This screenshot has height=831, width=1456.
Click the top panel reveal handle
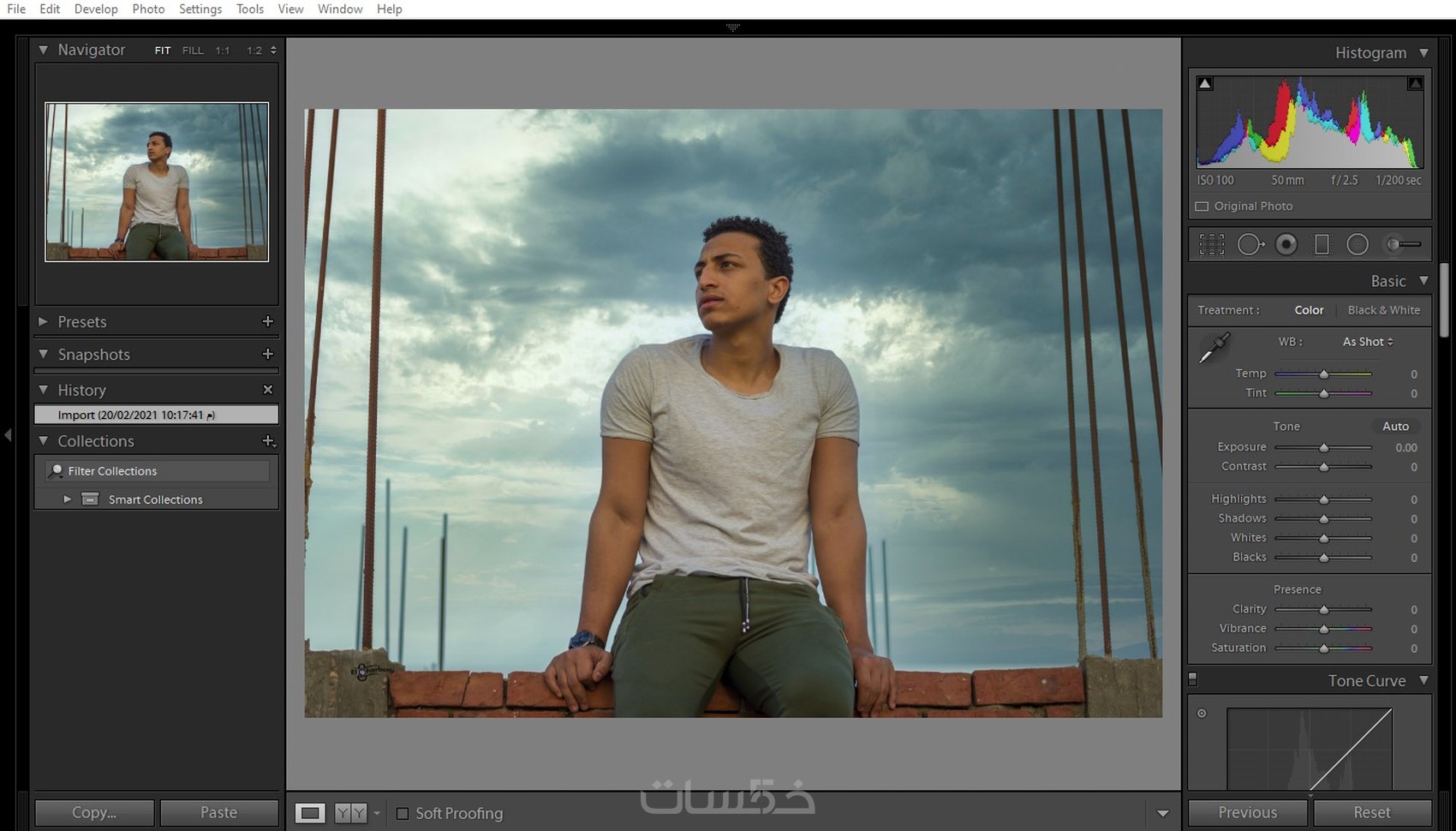pos(733,27)
